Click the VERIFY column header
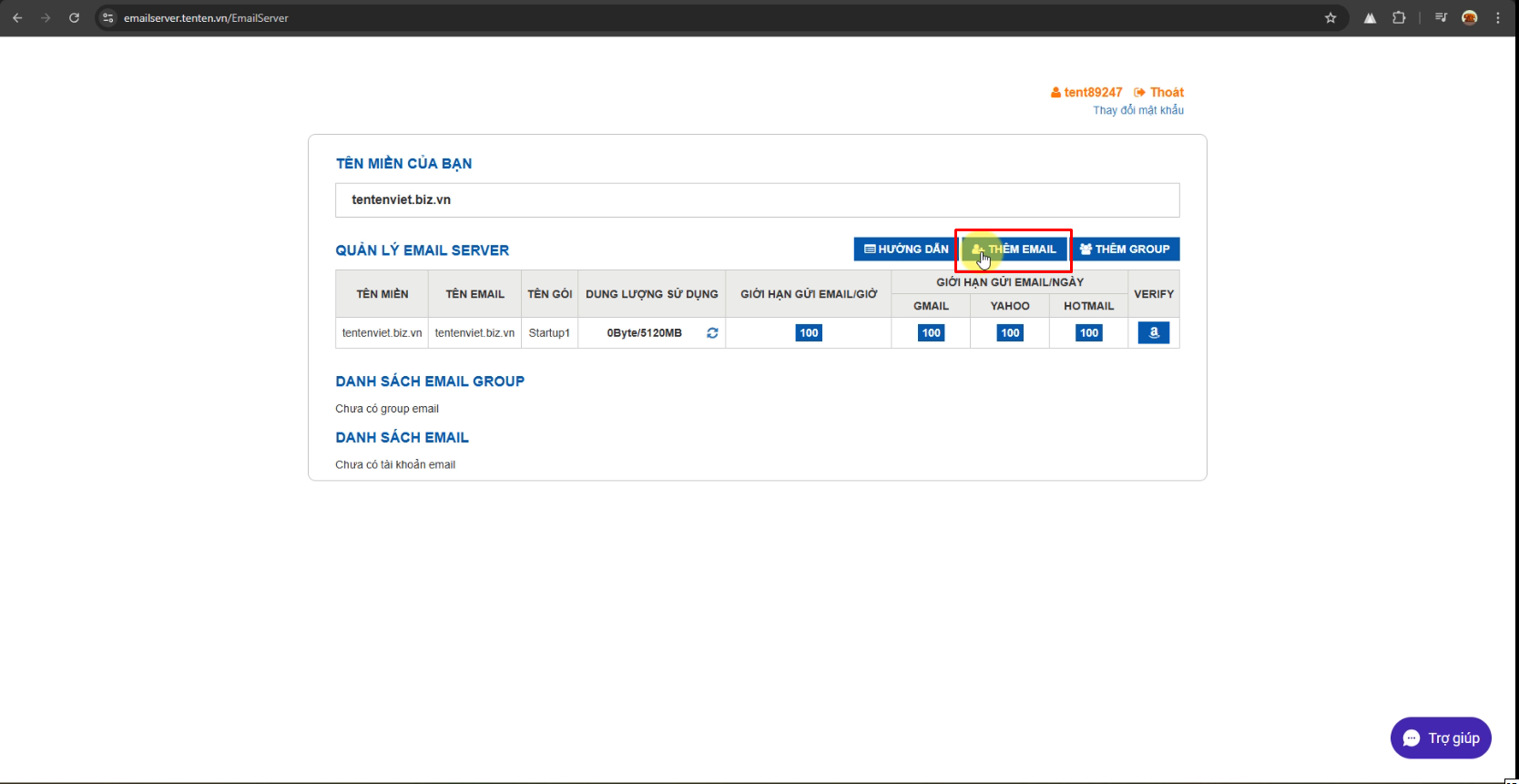The image size is (1519, 784). (x=1154, y=294)
